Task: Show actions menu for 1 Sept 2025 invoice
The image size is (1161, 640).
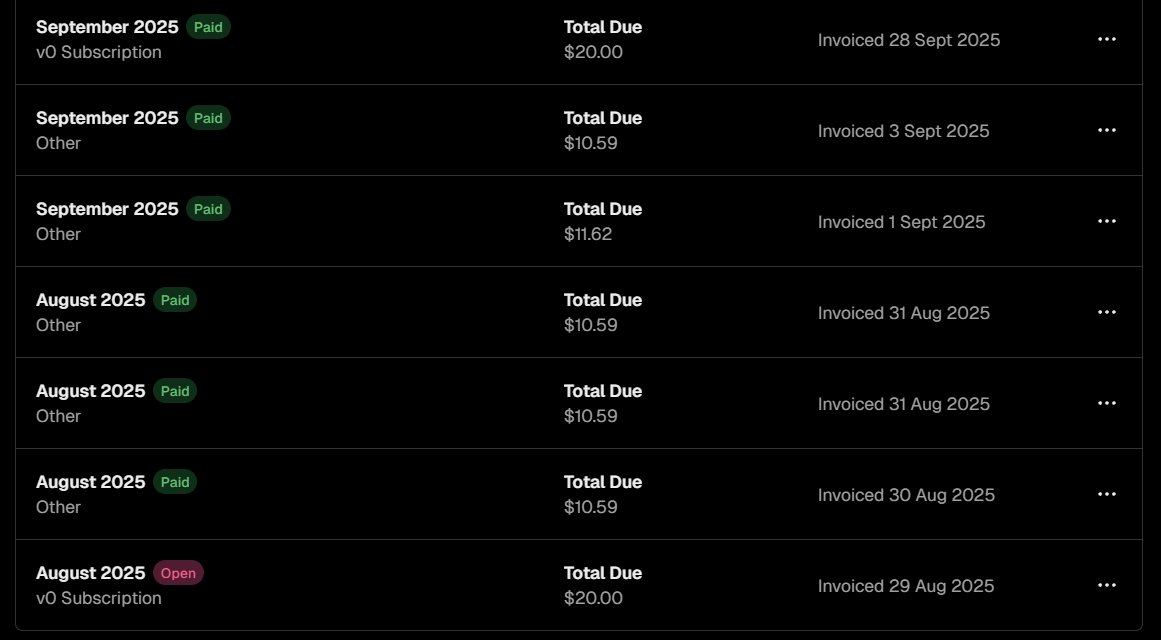Action: 1106,221
